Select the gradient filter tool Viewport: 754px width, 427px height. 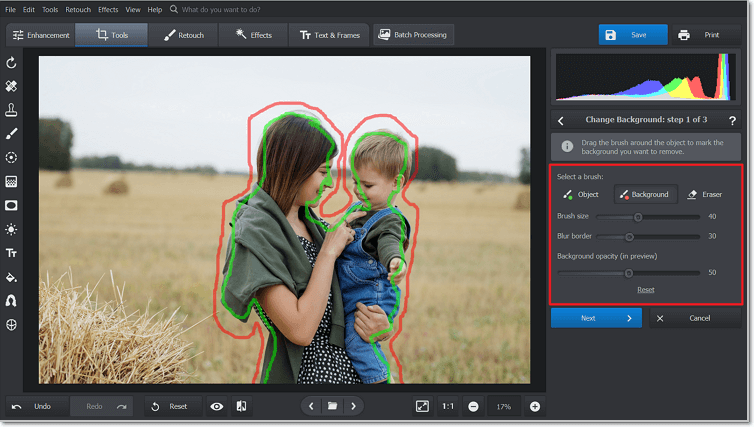point(11,182)
